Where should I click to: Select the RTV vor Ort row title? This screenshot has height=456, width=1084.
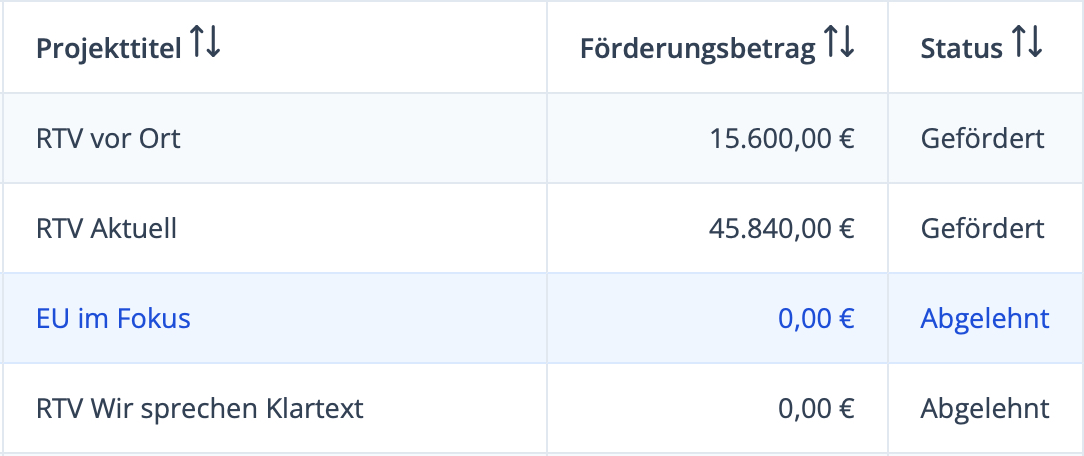108,138
